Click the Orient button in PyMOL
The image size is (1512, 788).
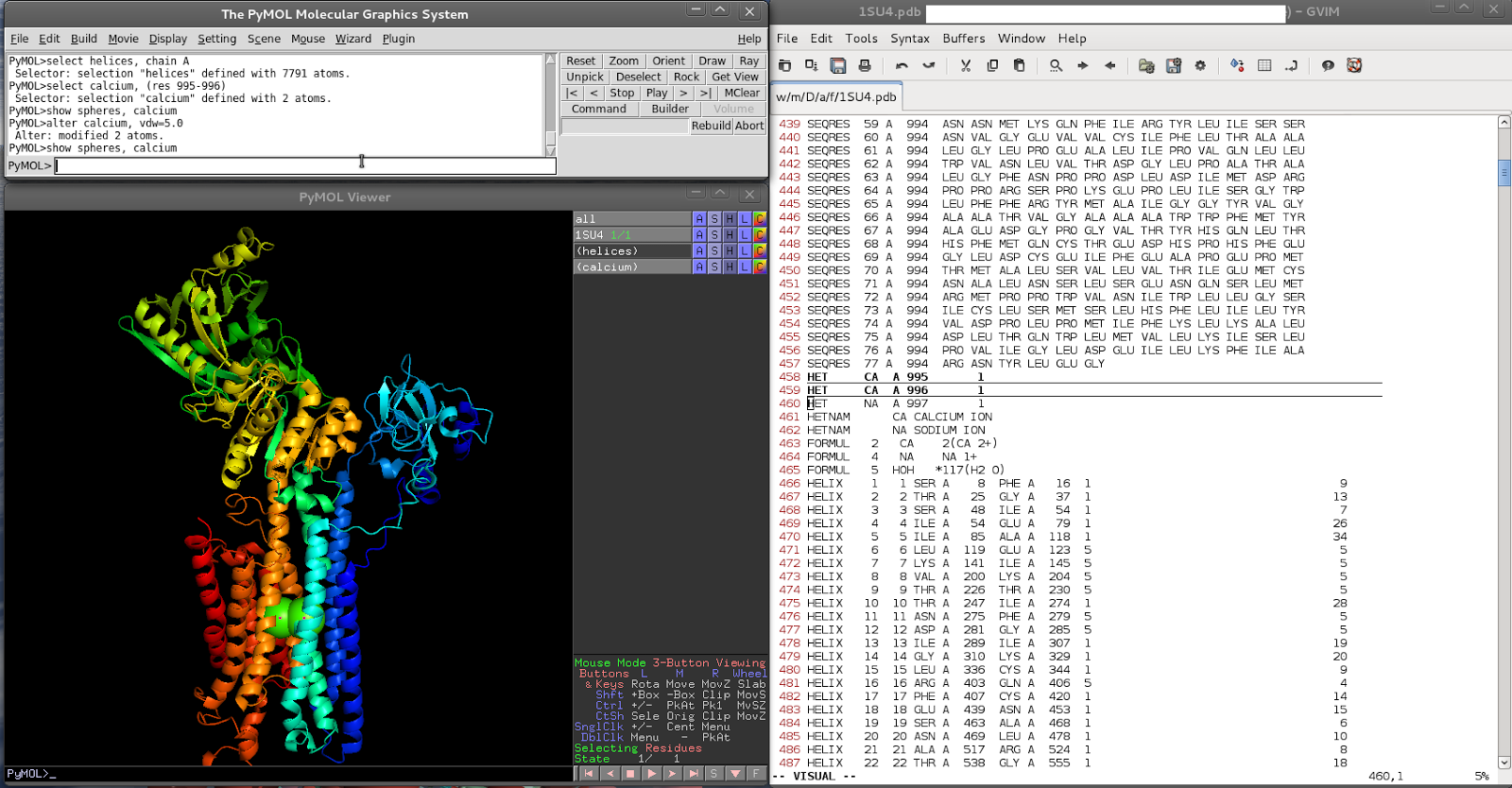pyautogui.click(x=669, y=60)
